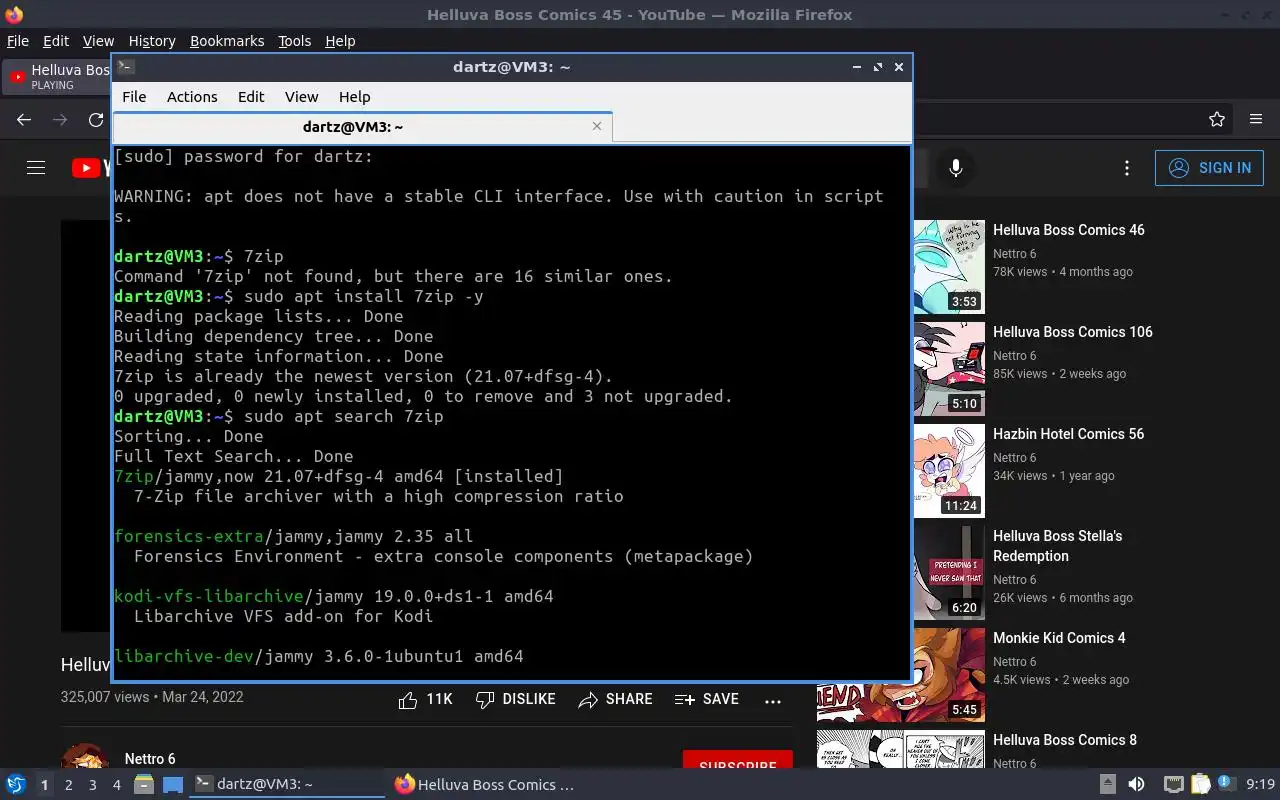
Task: Open YouTube settings three-dot menu
Action: (1127, 168)
